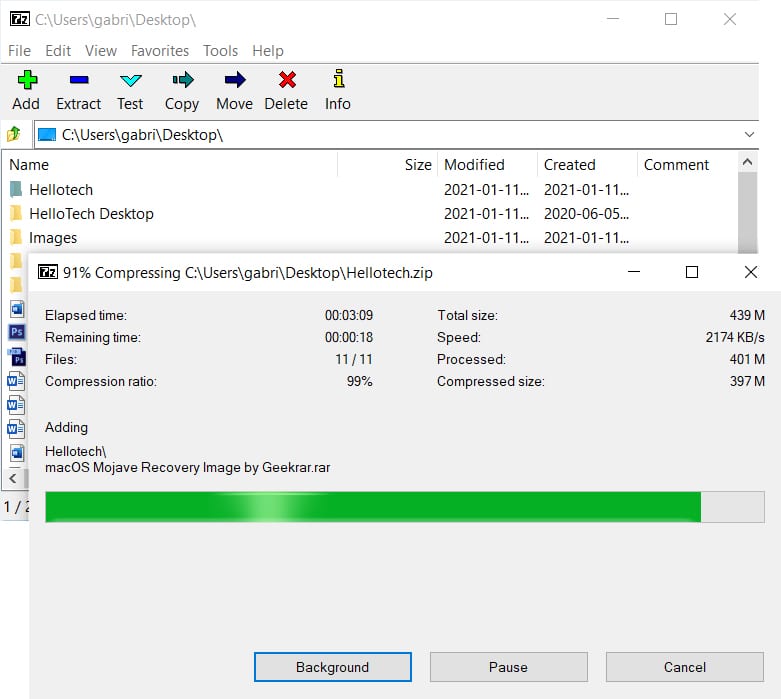Click the Info toolbar icon
The height and width of the screenshot is (699, 781).
(339, 79)
